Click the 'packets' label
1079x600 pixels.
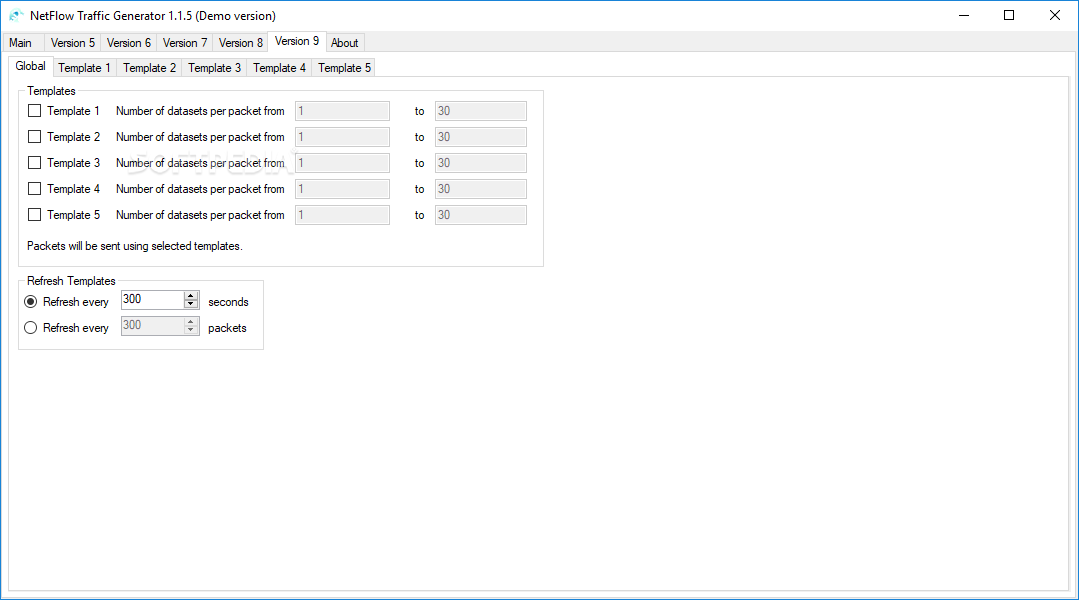[227, 328]
